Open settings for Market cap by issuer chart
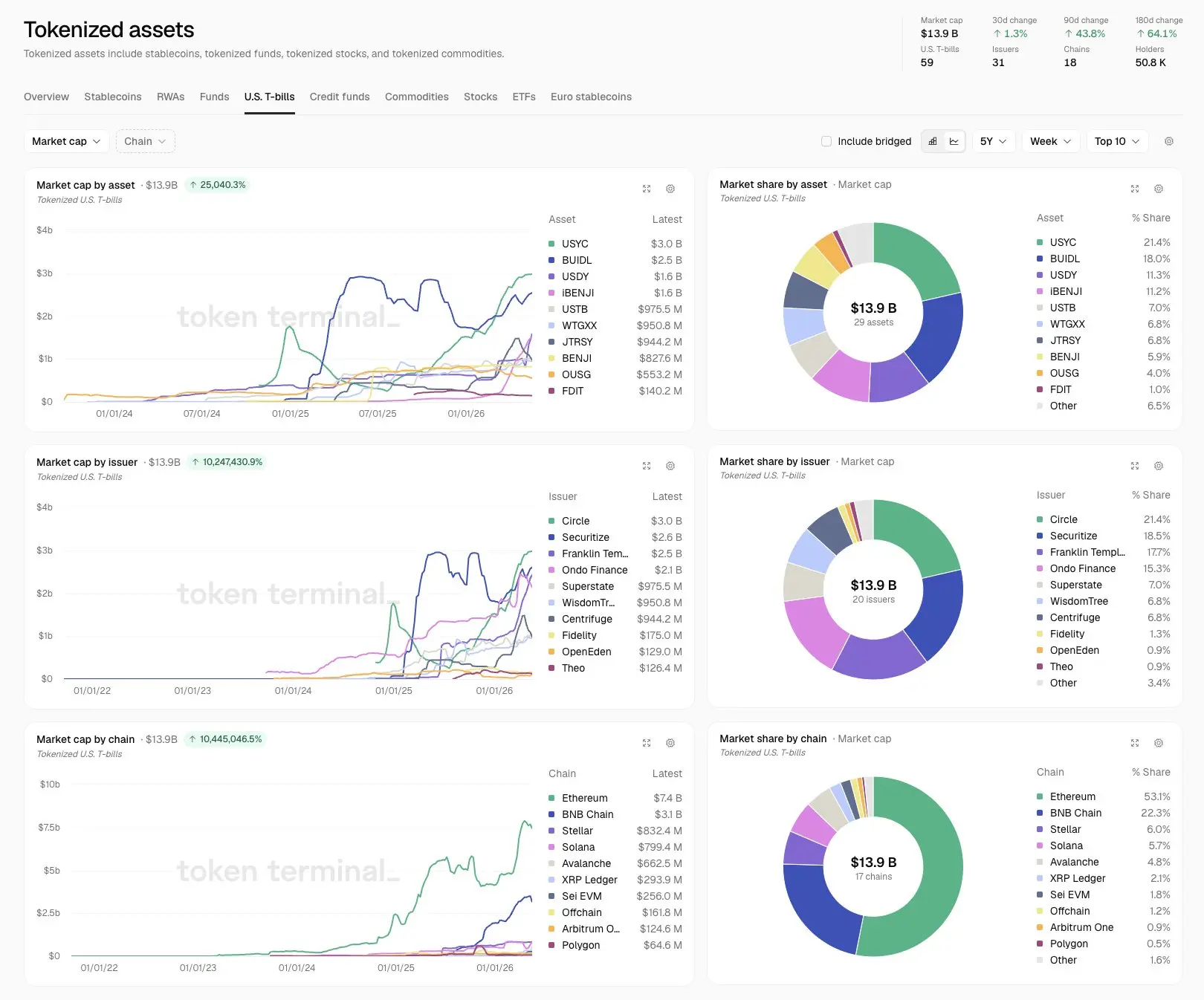1204x1000 pixels. point(670,466)
